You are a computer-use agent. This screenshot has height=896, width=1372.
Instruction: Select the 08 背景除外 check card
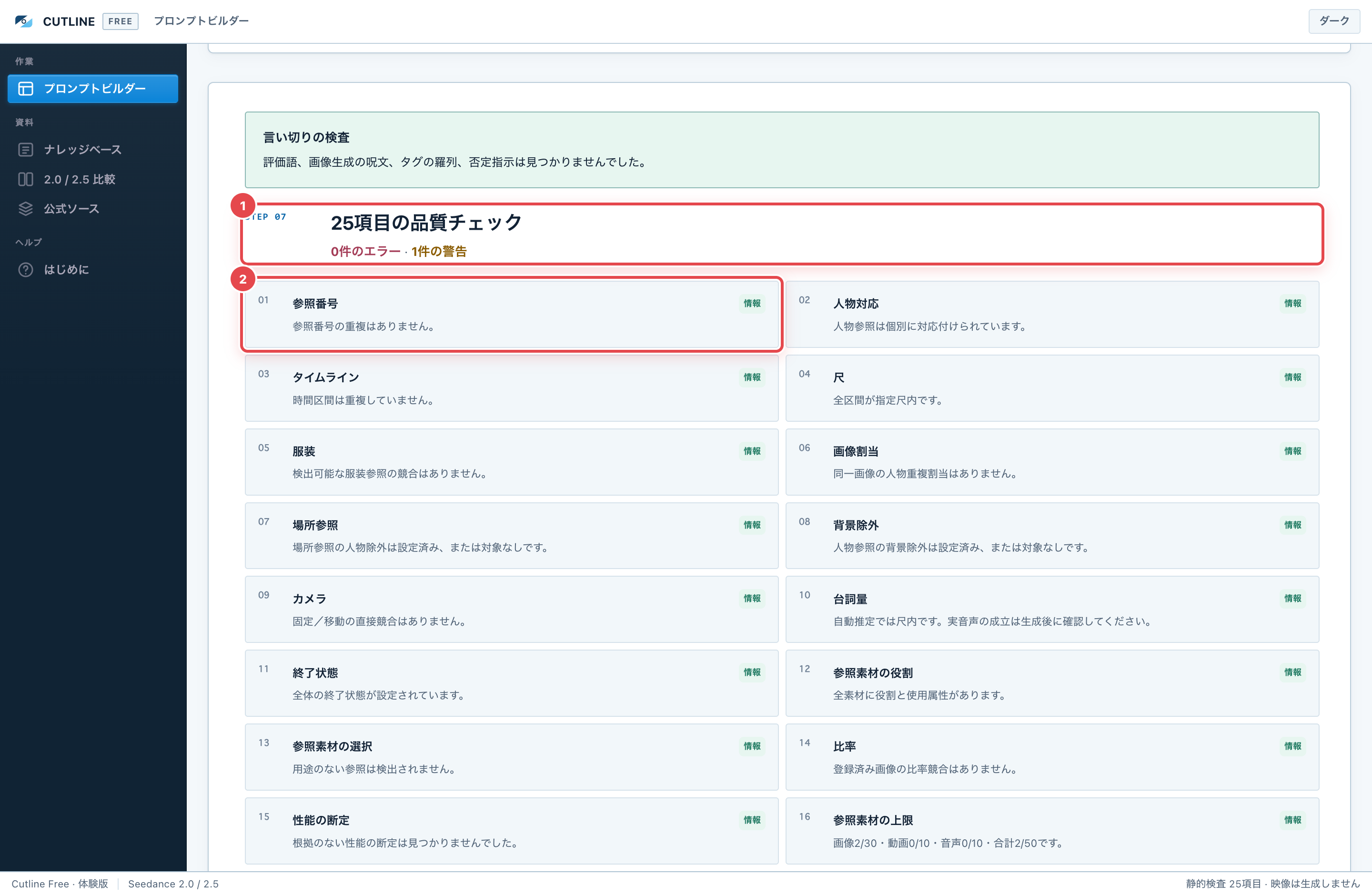click(x=1052, y=536)
